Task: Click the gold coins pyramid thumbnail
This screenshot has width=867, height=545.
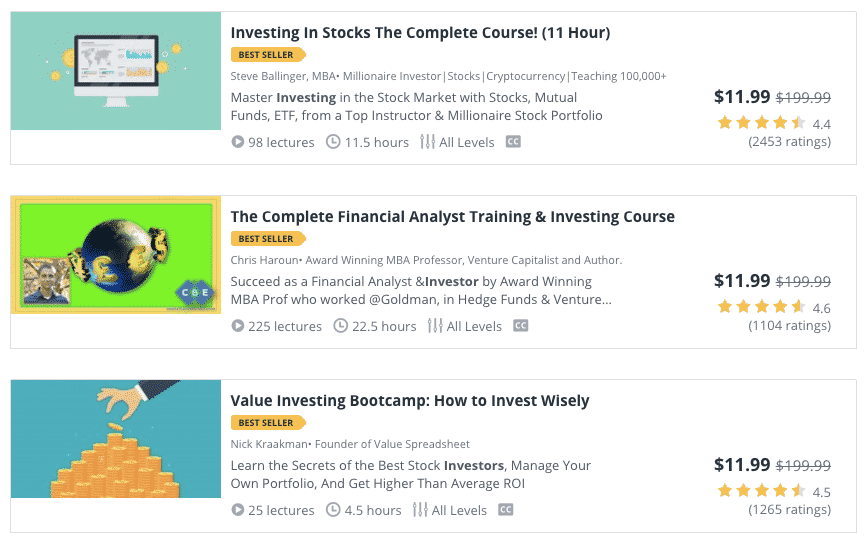Action: point(116,439)
